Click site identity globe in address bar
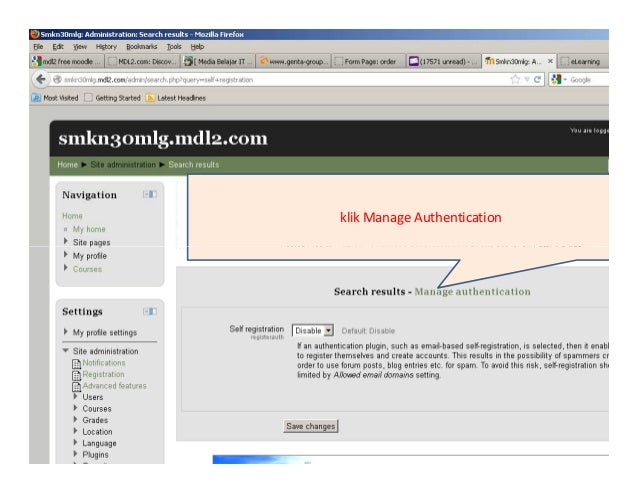 57,79
